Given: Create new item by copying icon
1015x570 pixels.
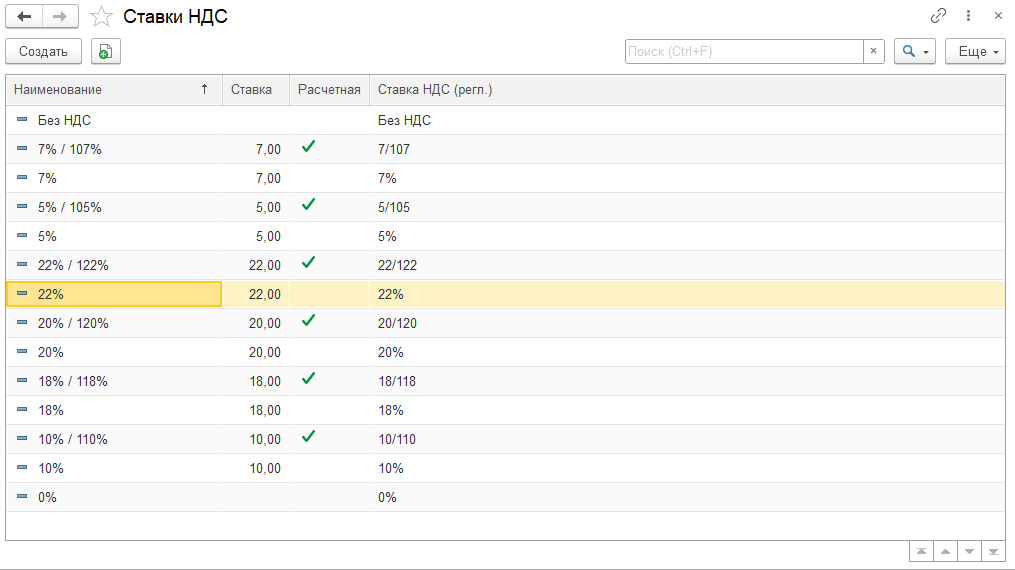Looking at the screenshot, I should tap(105, 52).
